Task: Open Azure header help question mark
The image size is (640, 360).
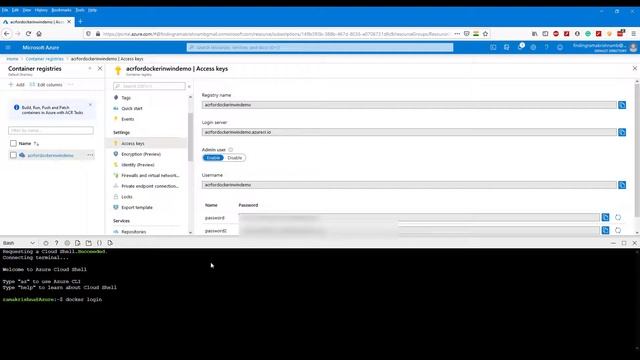Action: coord(547,48)
